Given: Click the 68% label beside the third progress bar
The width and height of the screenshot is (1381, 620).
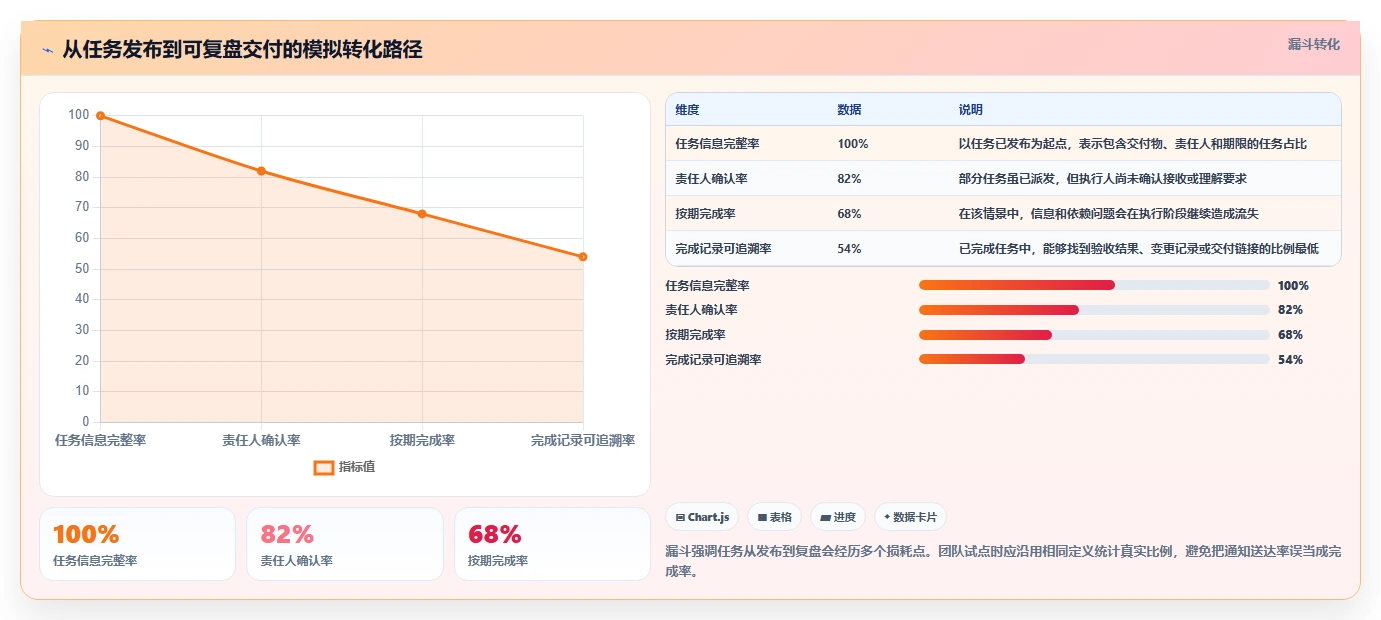Looking at the screenshot, I should pyautogui.click(x=1290, y=335).
